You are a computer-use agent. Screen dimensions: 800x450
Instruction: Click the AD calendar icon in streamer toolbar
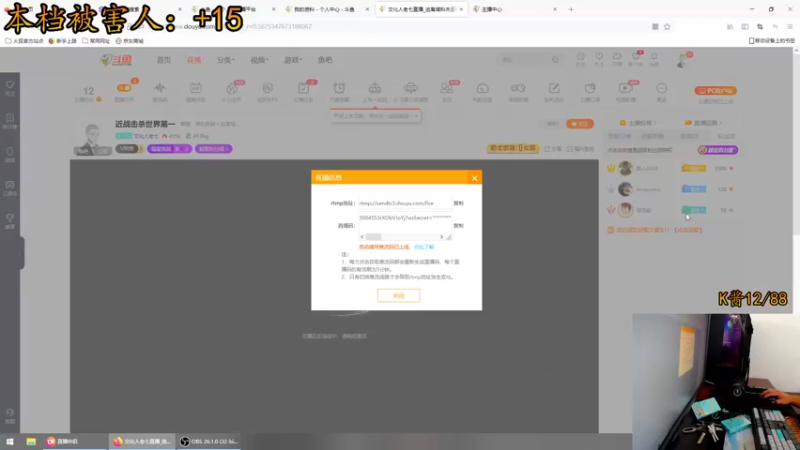pyautogui.click(x=195, y=88)
